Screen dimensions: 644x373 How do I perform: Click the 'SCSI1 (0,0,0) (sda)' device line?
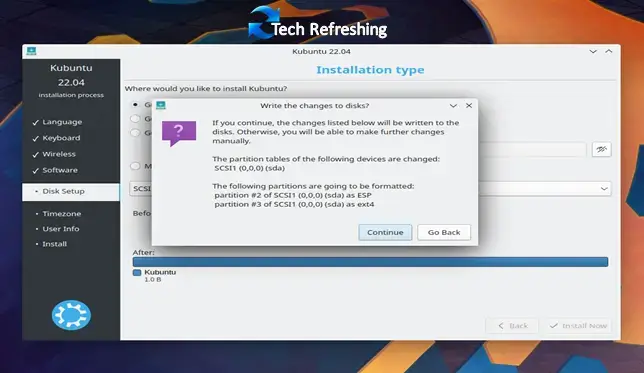tap(249, 168)
